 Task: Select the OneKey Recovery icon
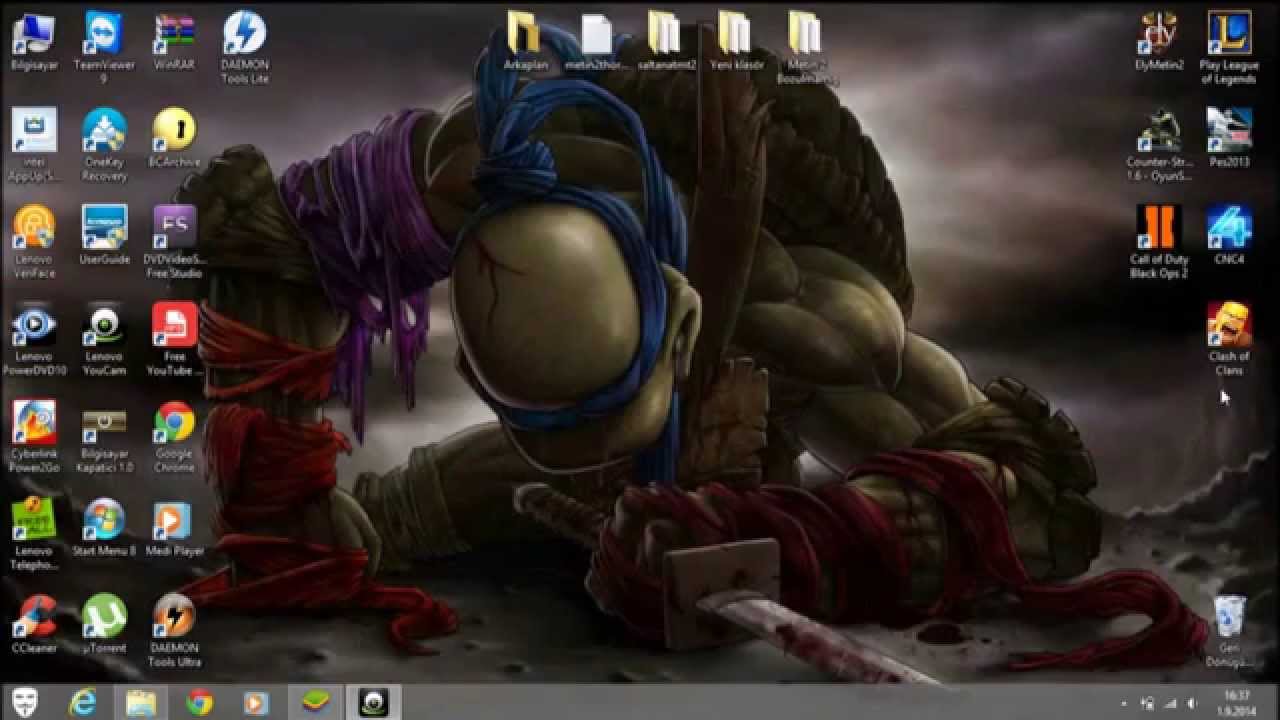pos(104,145)
